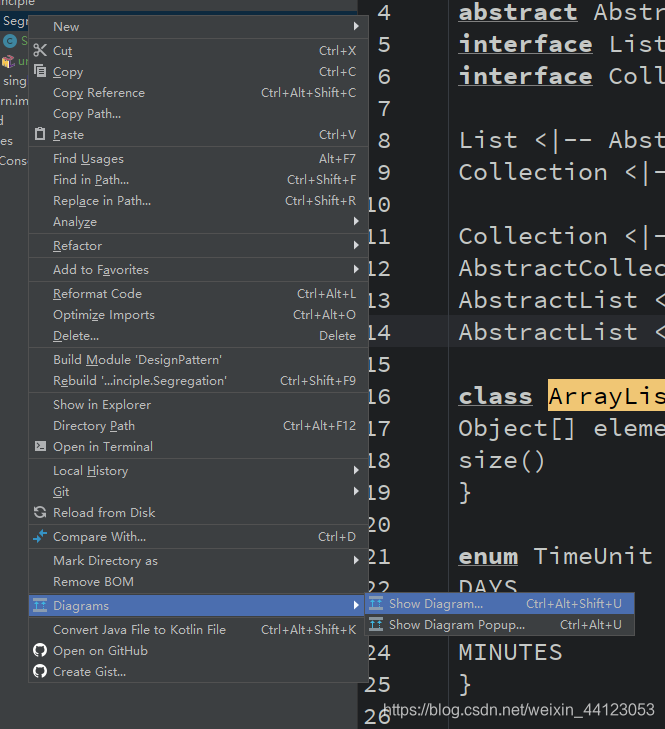
Task: Choose Find Usages menu entry
Action: coord(199,159)
